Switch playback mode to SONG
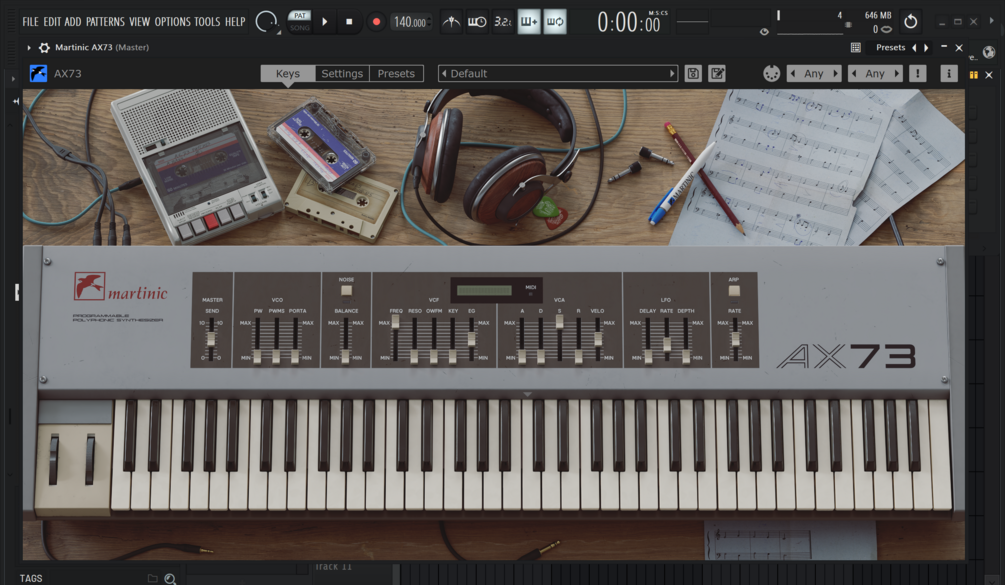This screenshot has width=1005, height=585. click(299, 28)
